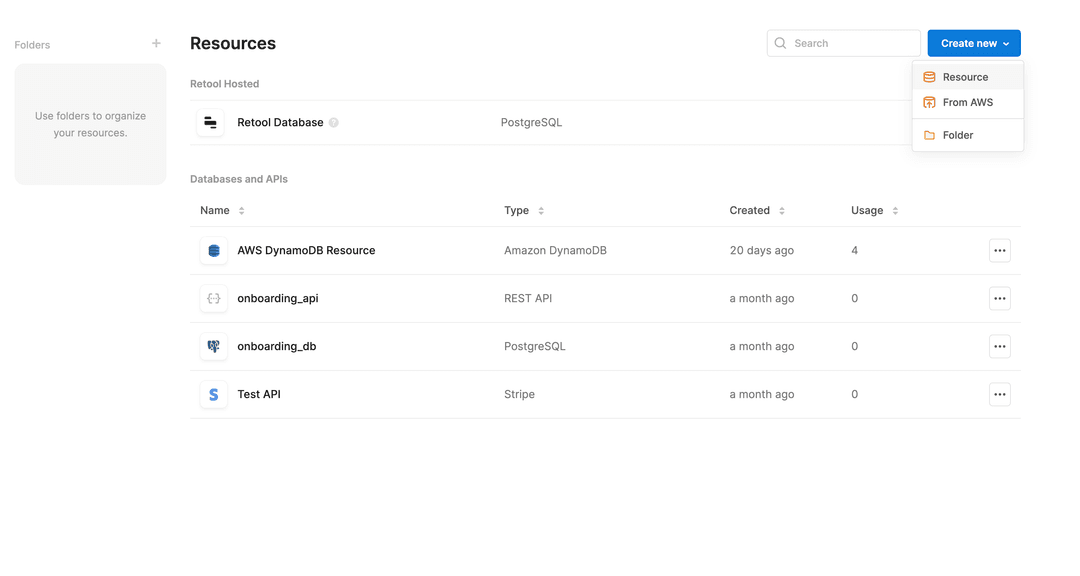Screen dimensions: 1080x576
Task: Click the onboarding_api REST icon
Action: [214, 298]
